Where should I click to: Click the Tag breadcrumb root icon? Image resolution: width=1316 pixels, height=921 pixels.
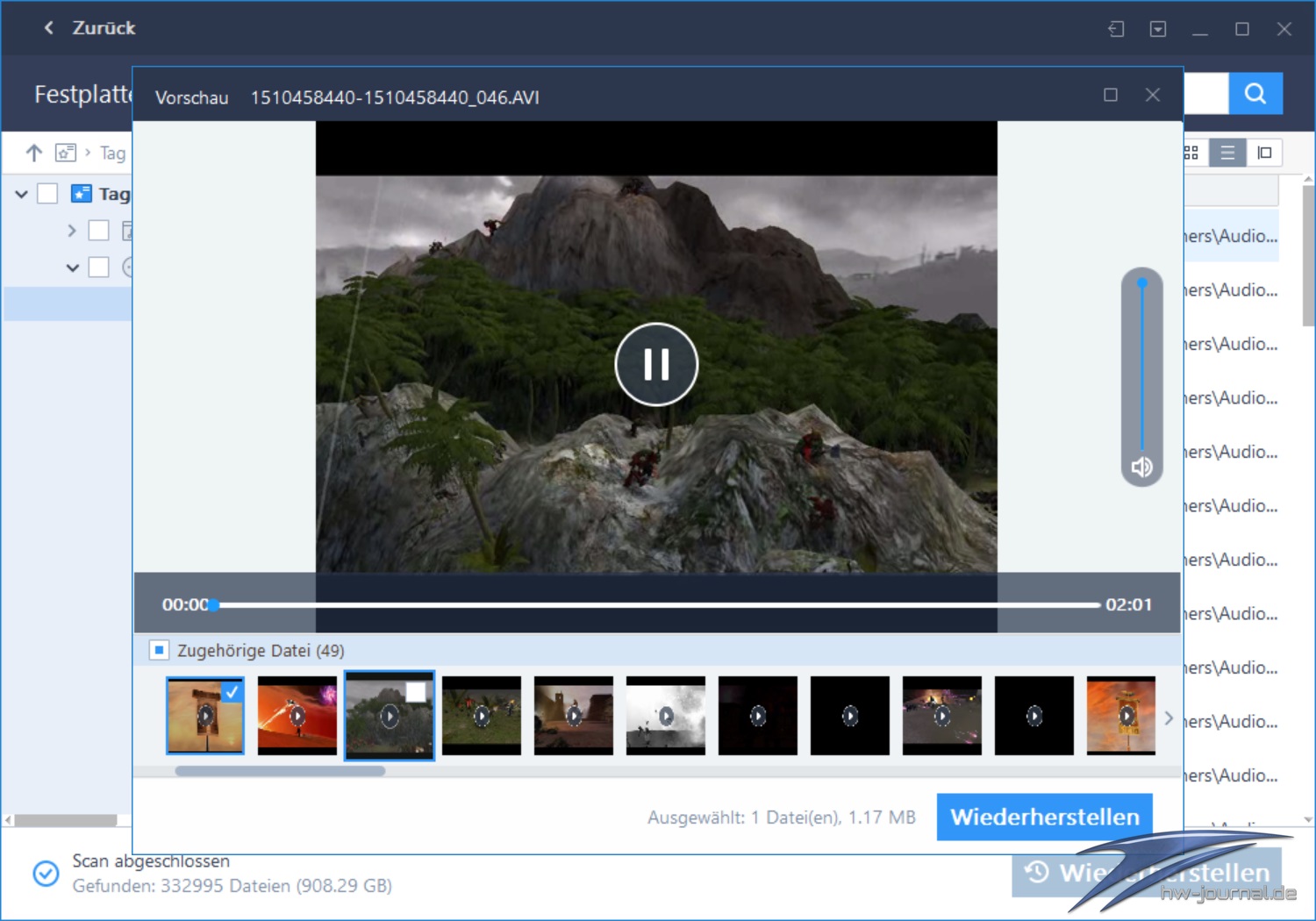point(66,153)
